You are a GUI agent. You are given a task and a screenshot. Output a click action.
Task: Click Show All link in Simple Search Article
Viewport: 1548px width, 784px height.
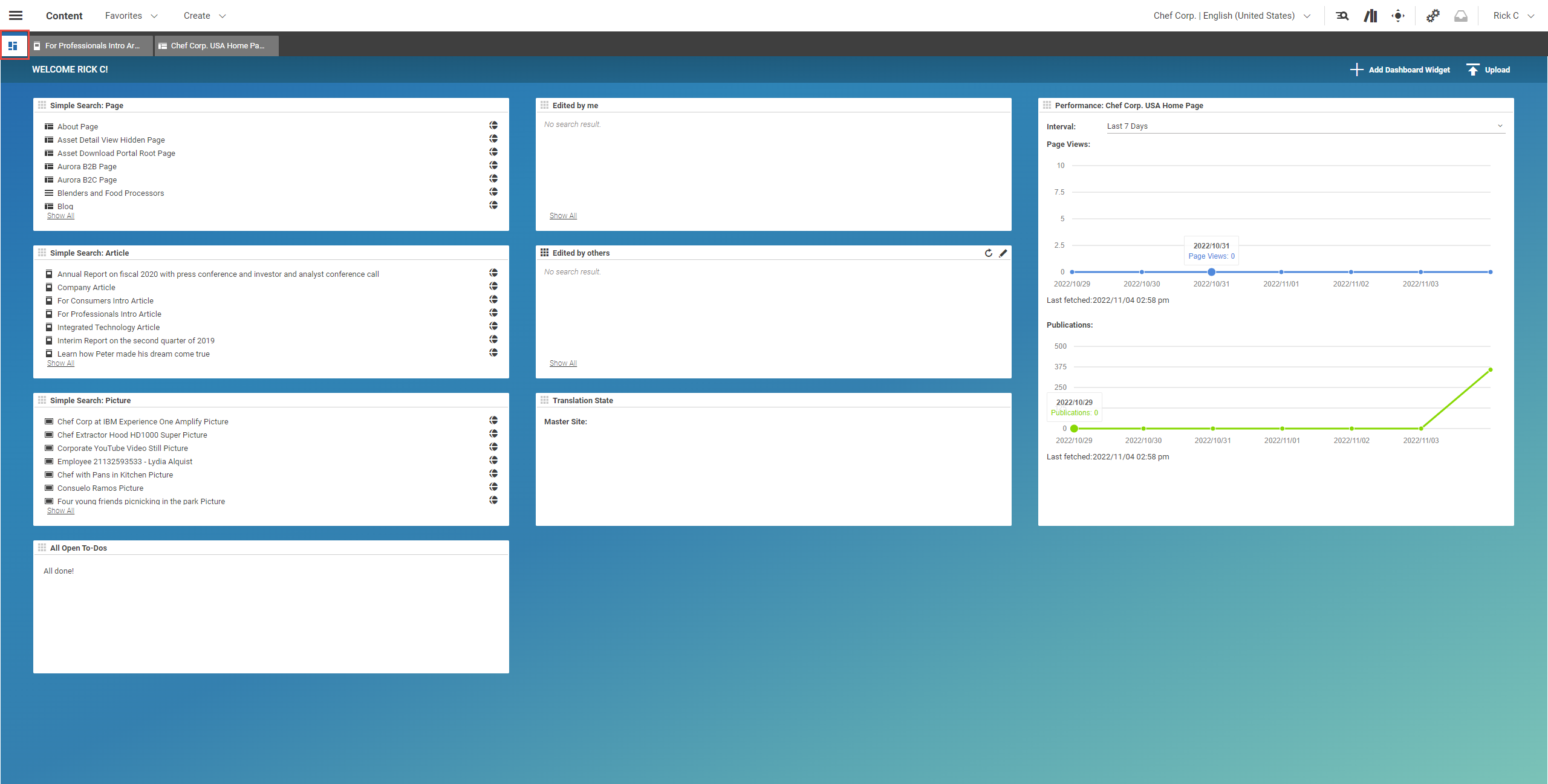(x=60, y=363)
